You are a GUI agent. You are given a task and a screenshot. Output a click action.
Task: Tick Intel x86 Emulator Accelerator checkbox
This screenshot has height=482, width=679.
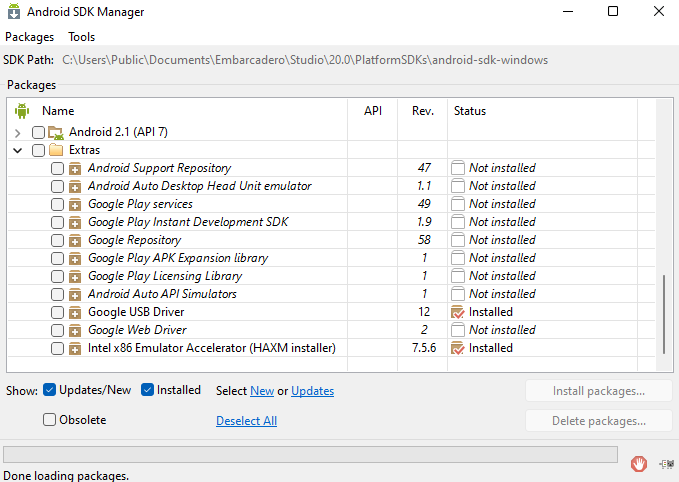click(57, 348)
